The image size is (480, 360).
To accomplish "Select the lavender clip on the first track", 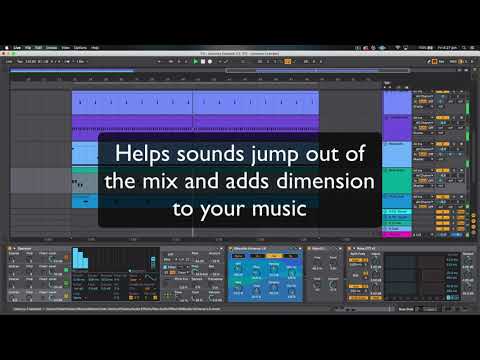I will coord(195,103).
